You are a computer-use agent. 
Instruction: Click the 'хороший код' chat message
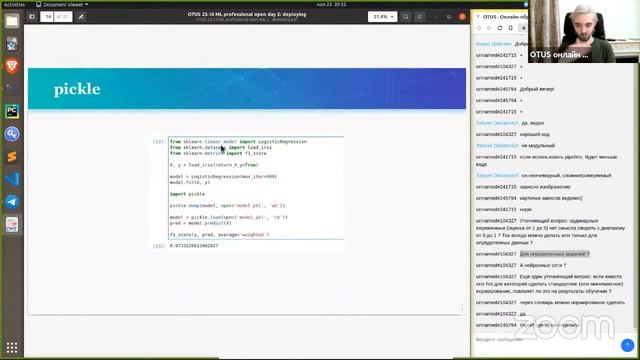(x=535, y=134)
